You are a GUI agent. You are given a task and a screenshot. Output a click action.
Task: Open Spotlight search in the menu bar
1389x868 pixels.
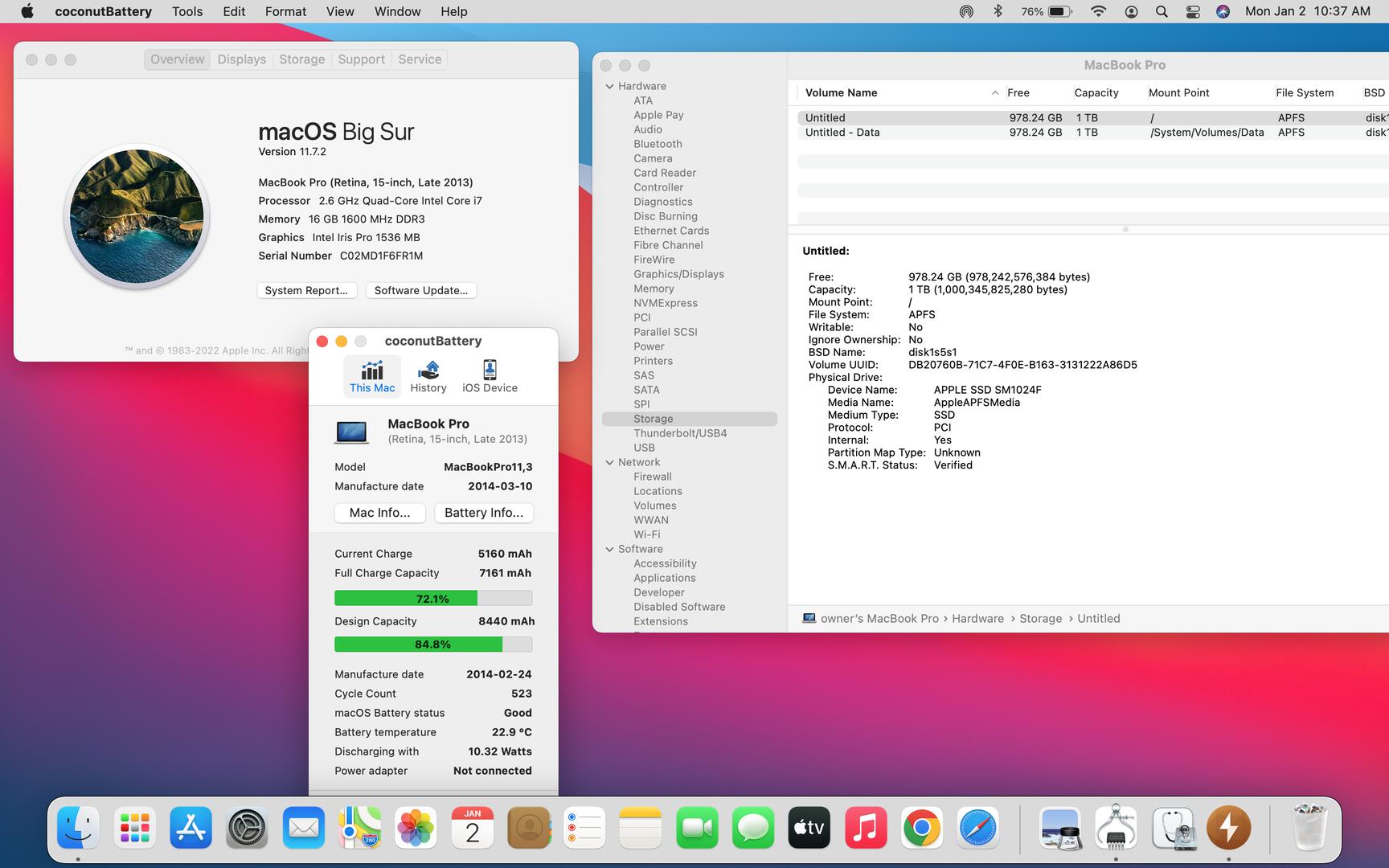click(1162, 11)
